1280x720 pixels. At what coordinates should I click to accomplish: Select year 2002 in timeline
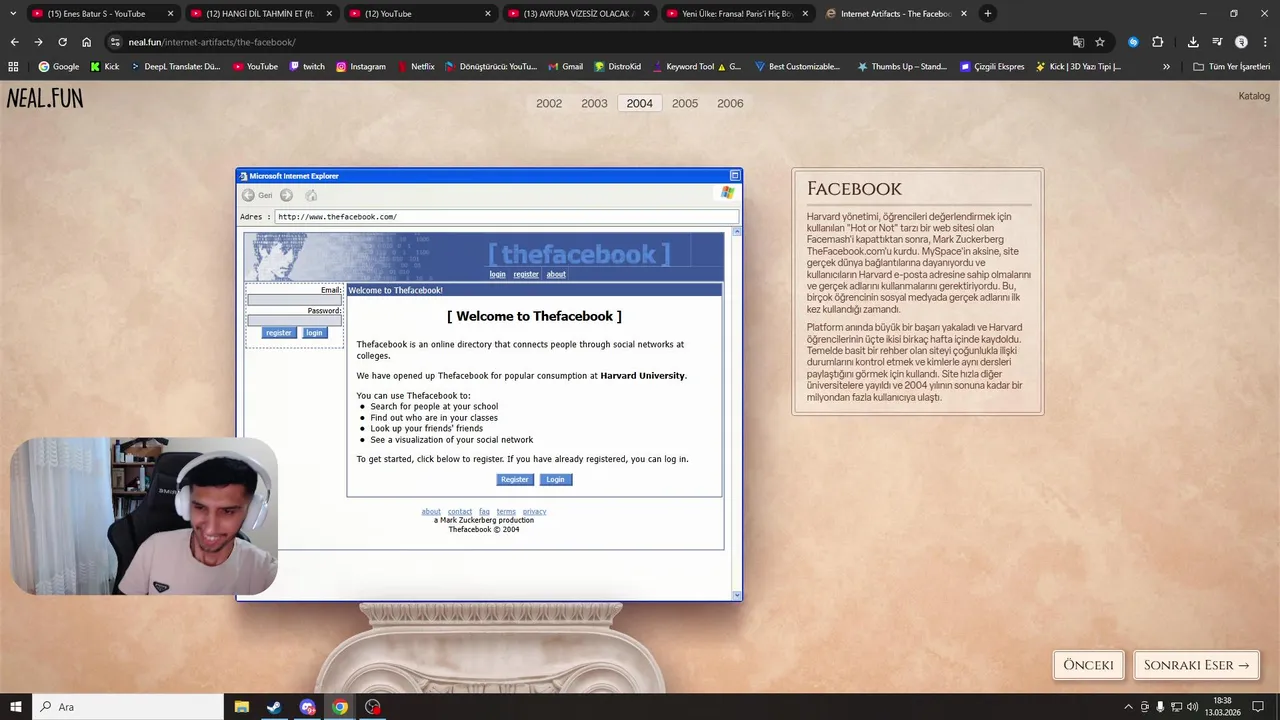549,103
